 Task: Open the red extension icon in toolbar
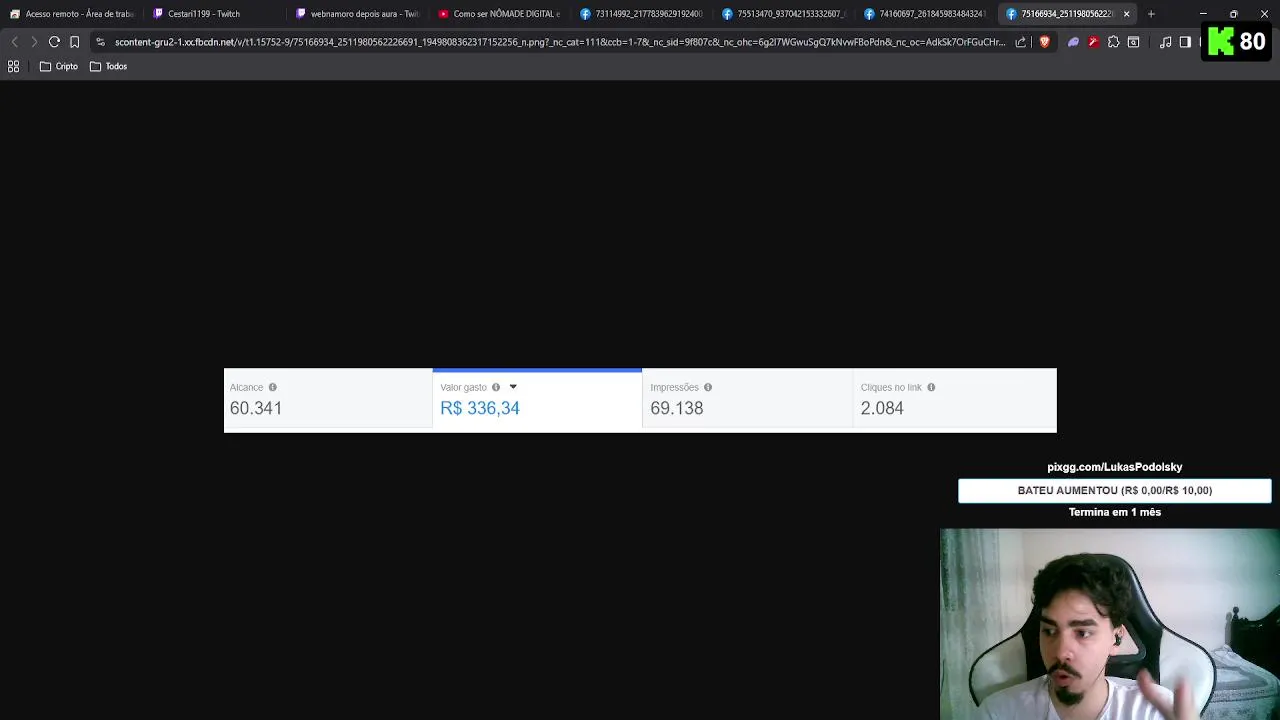coord(1093,42)
